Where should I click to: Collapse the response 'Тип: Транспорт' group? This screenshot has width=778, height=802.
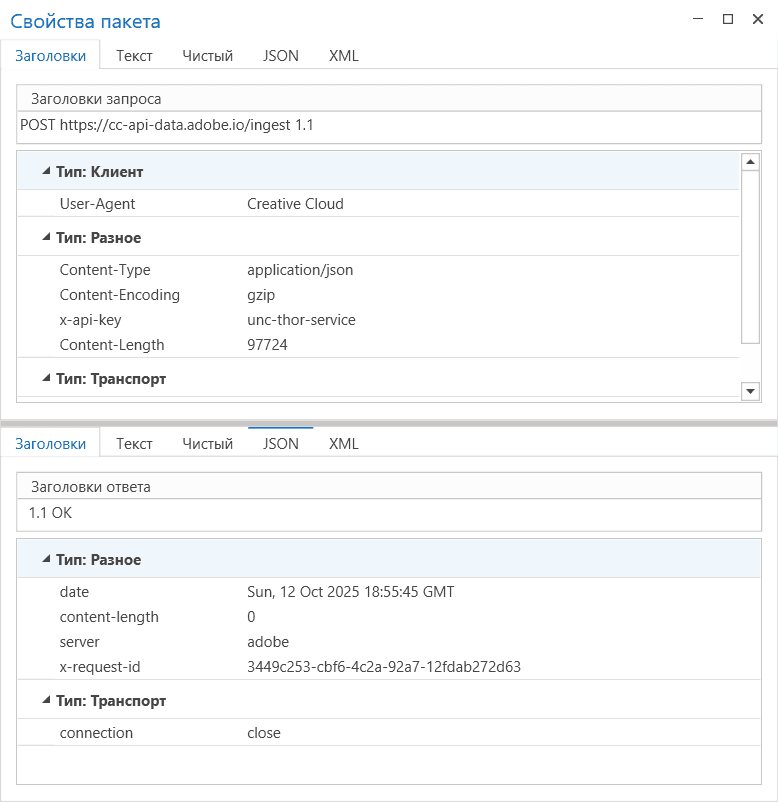pos(46,701)
